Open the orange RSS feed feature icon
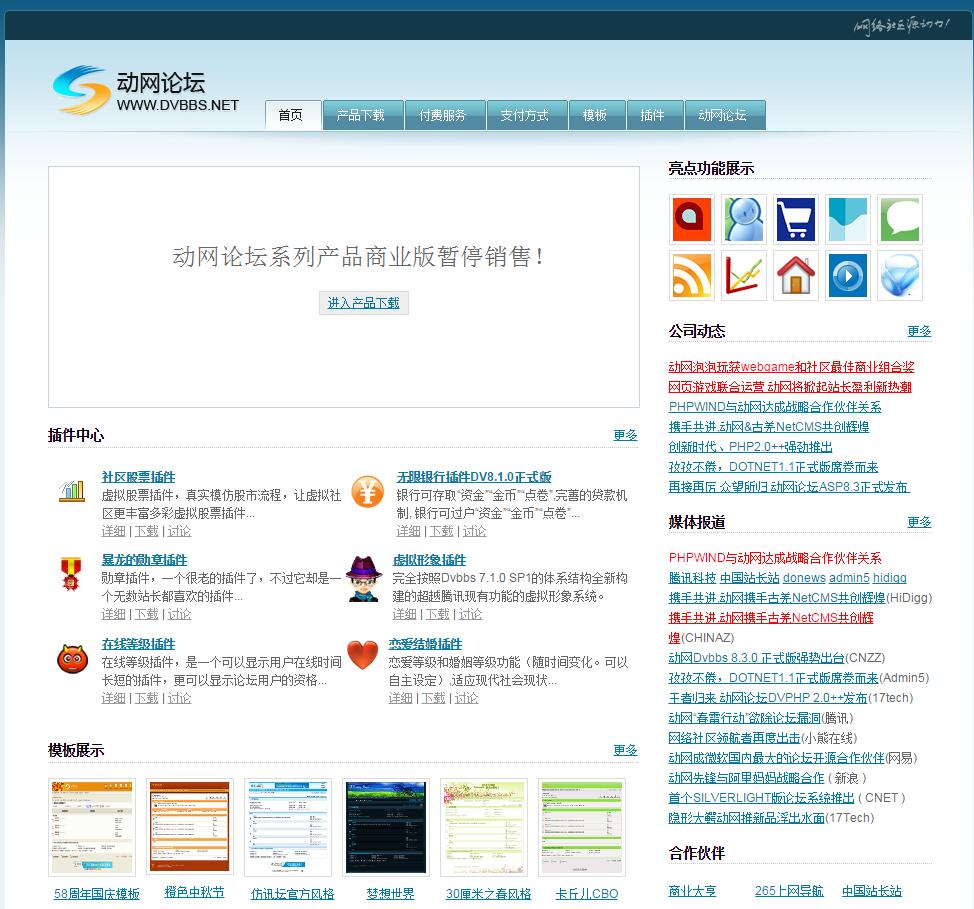 click(x=691, y=276)
